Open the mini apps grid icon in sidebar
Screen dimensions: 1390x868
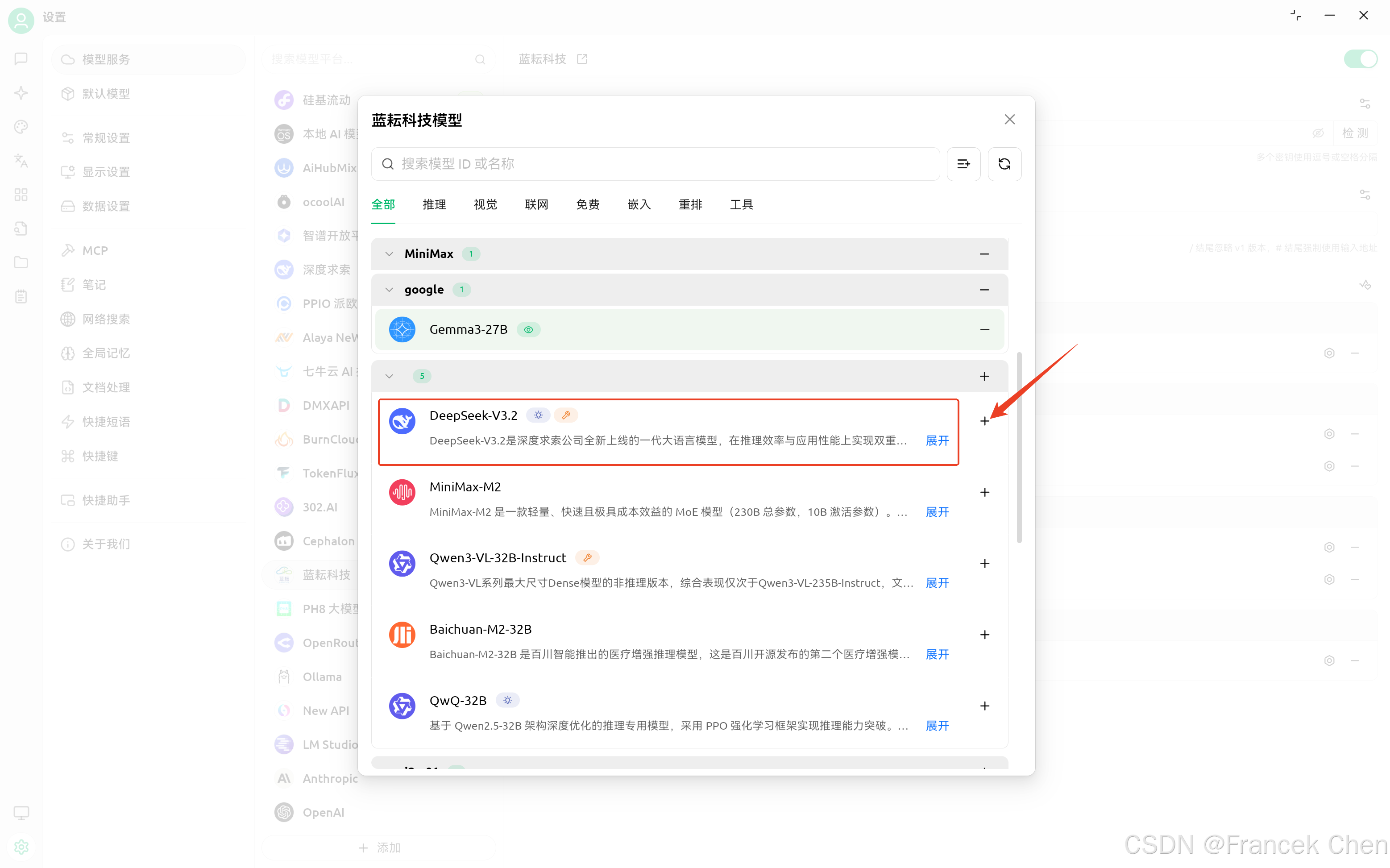point(21,195)
